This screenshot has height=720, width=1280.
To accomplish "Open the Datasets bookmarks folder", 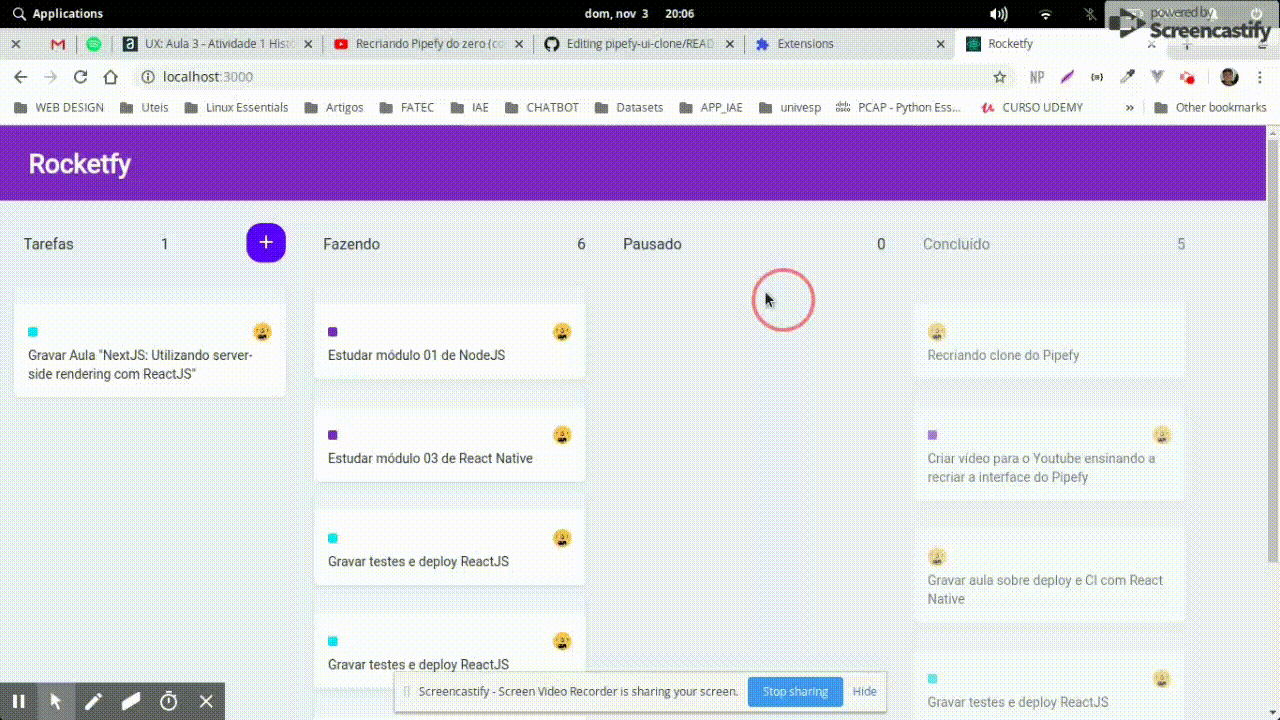I will tap(629, 107).
